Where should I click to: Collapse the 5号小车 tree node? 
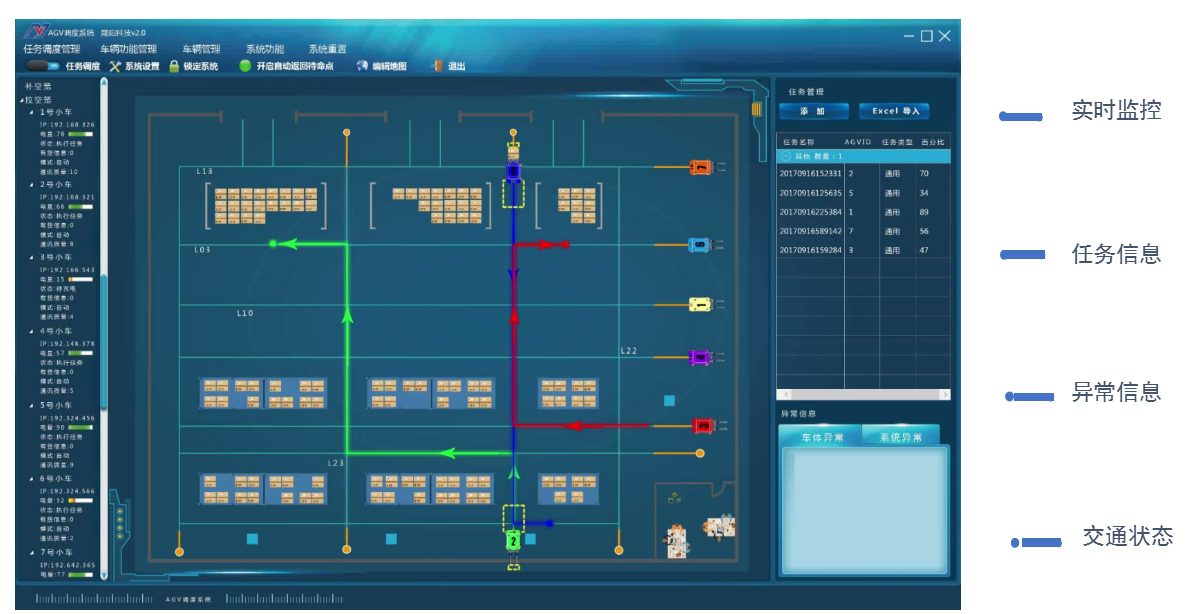[31, 405]
